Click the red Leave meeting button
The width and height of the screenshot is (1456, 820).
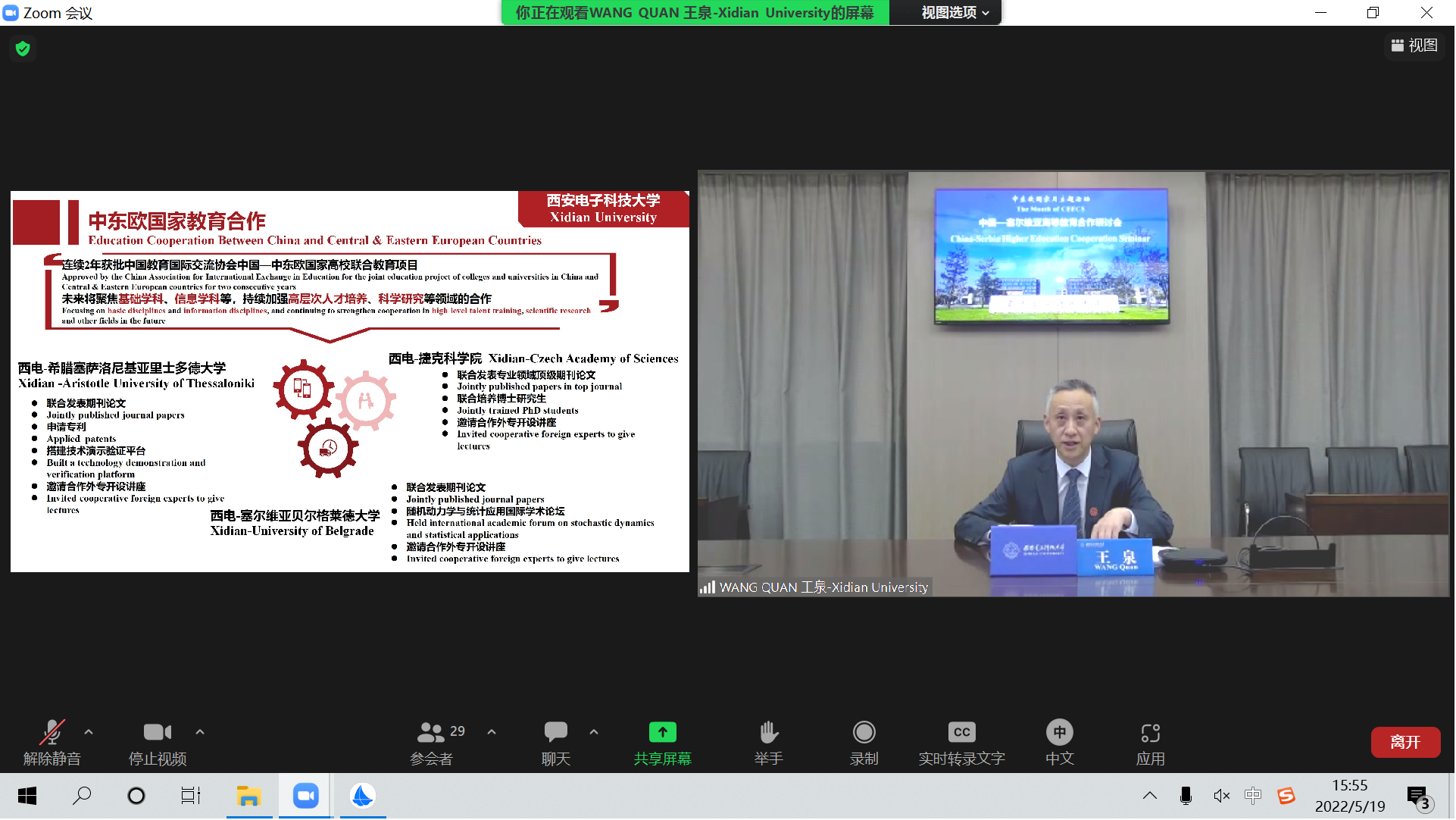tap(1405, 742)
